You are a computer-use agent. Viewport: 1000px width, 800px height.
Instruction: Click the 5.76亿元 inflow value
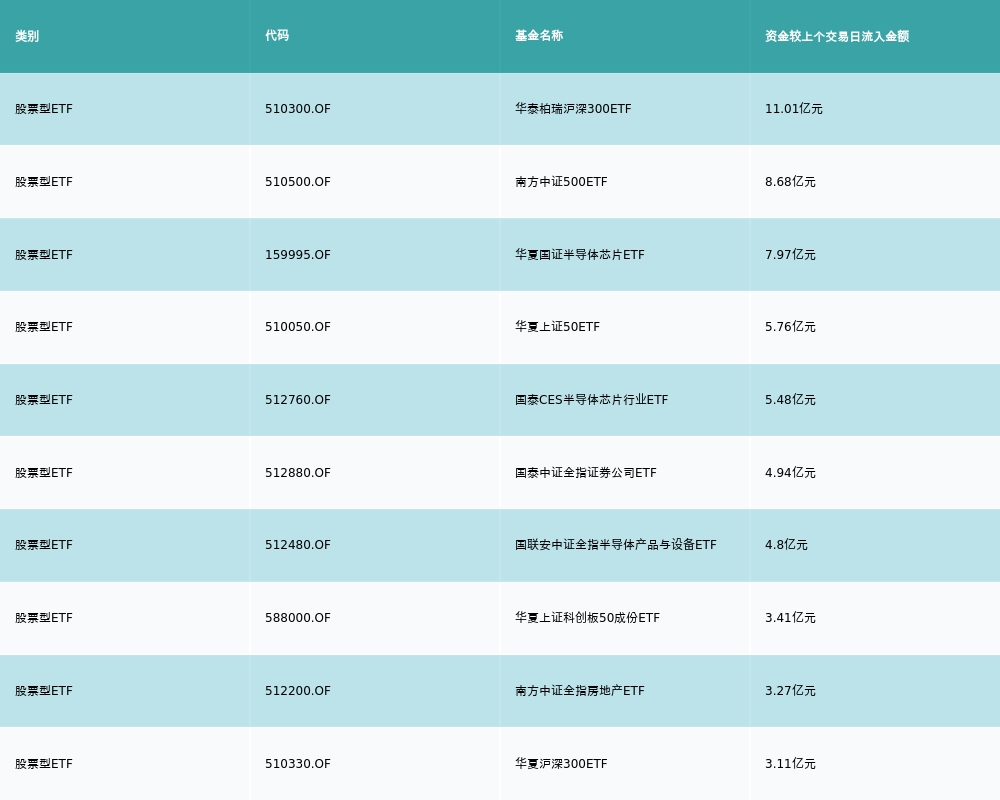click(x=790, y=327)
